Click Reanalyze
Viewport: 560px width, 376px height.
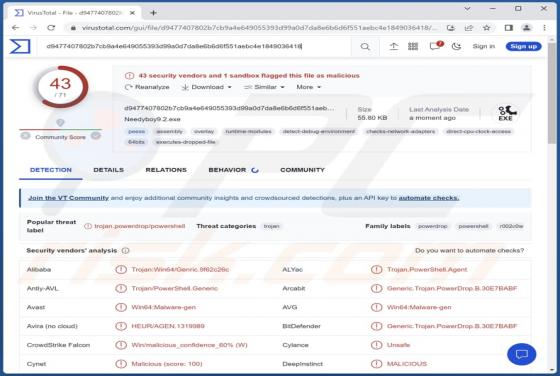[x=147, y=87]
